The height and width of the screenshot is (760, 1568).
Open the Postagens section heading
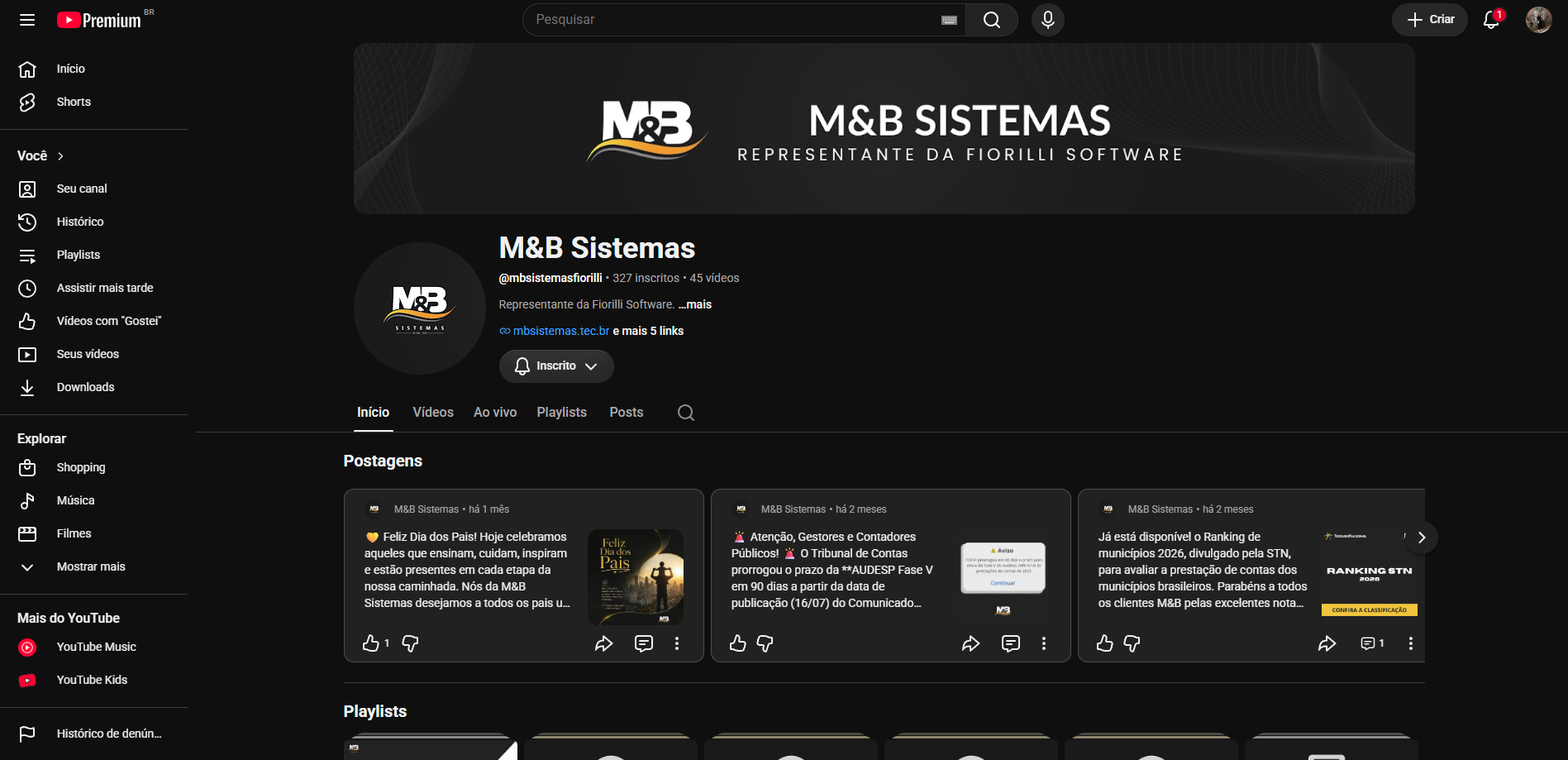click(383, 461)
